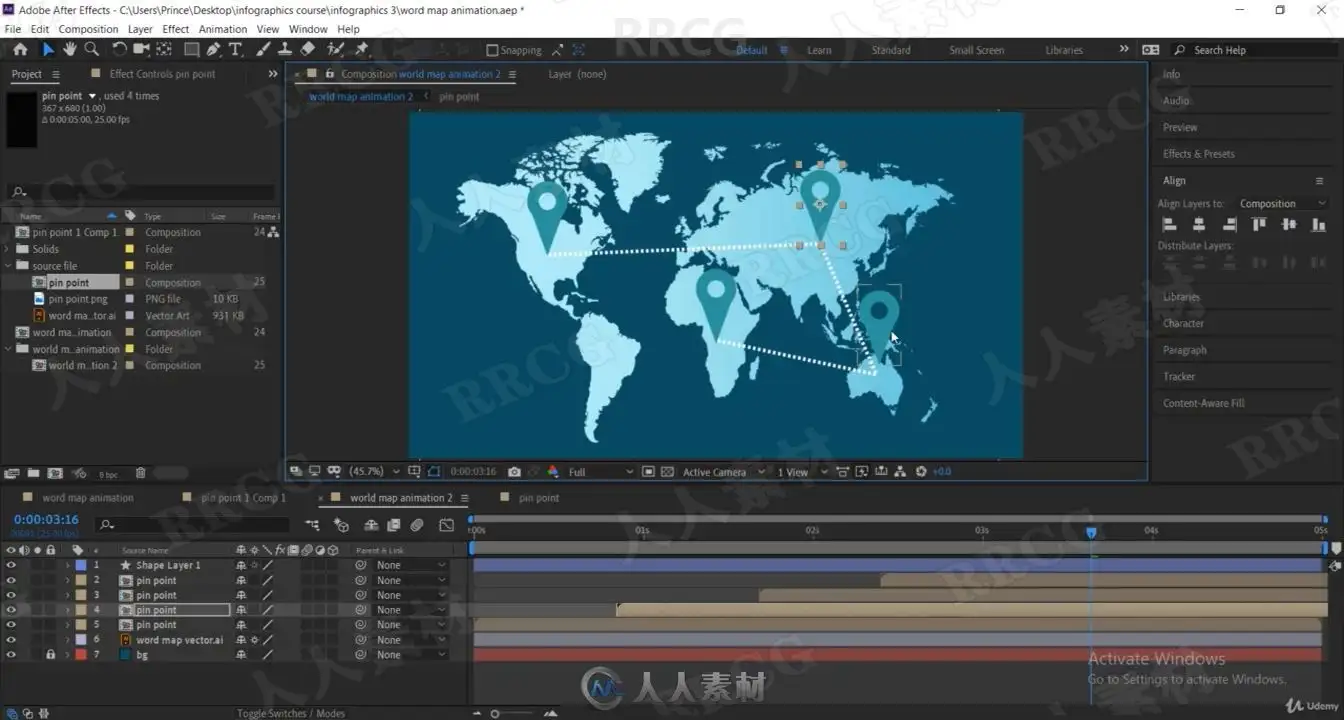Click the Graph Editor icon in timeline
Image resolution: width=1344 pixels, height=720 pixels.
click(x=446, y=524)
